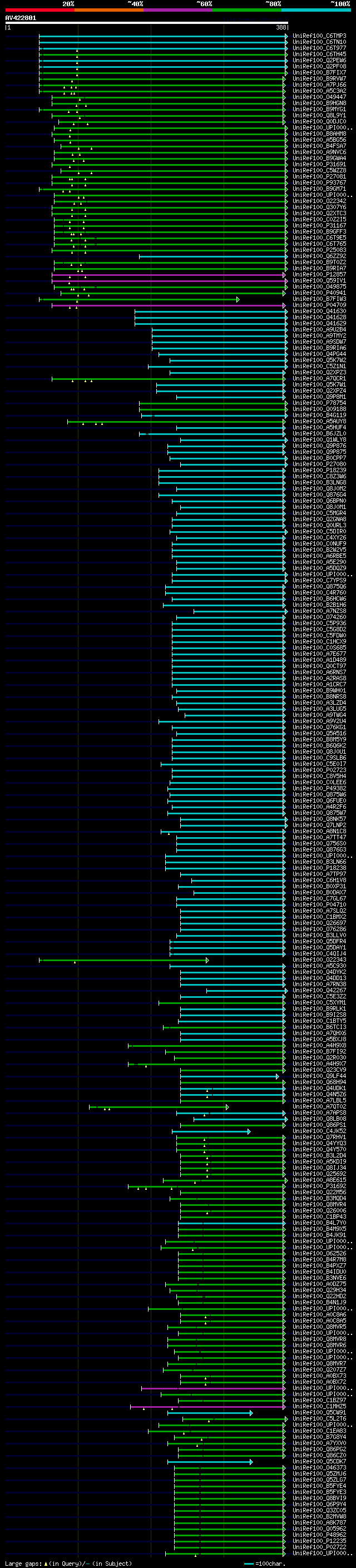
Task: Click the UniRef100_Q26006 label
Action: pos(319,1211)
